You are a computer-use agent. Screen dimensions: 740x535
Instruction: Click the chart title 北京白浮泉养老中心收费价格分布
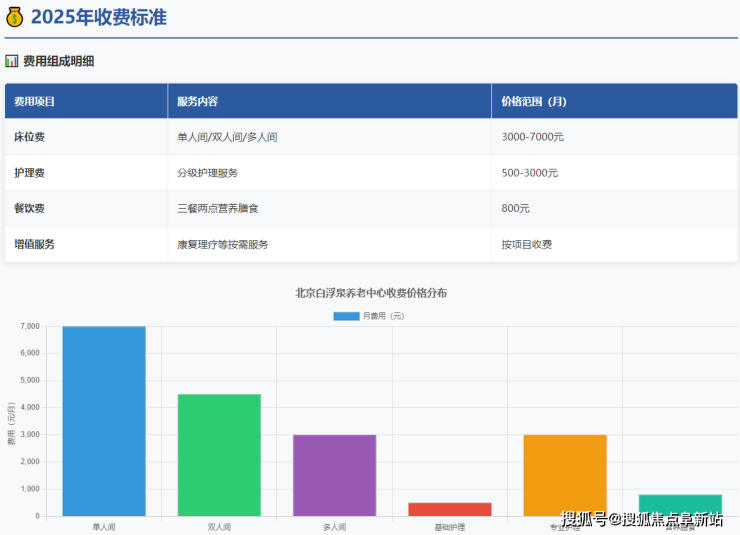click(x=371, y=293)
